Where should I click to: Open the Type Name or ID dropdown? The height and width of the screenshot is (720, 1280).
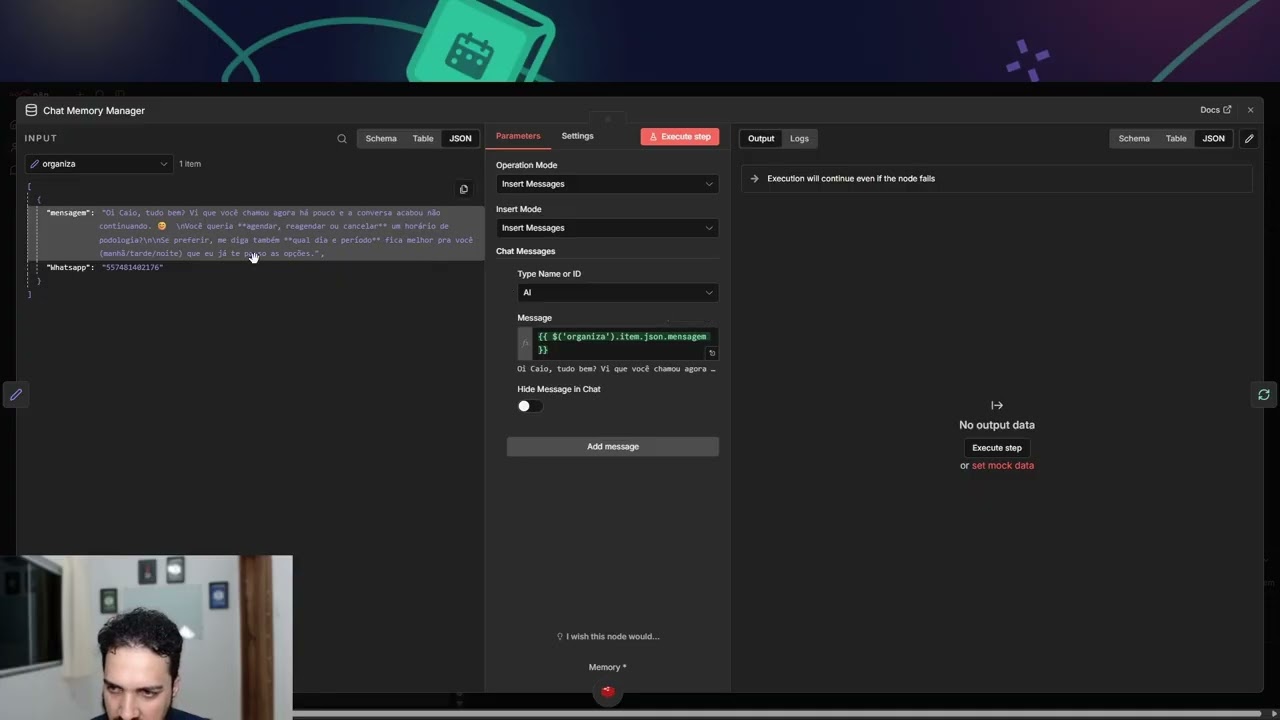coord(618,293)
